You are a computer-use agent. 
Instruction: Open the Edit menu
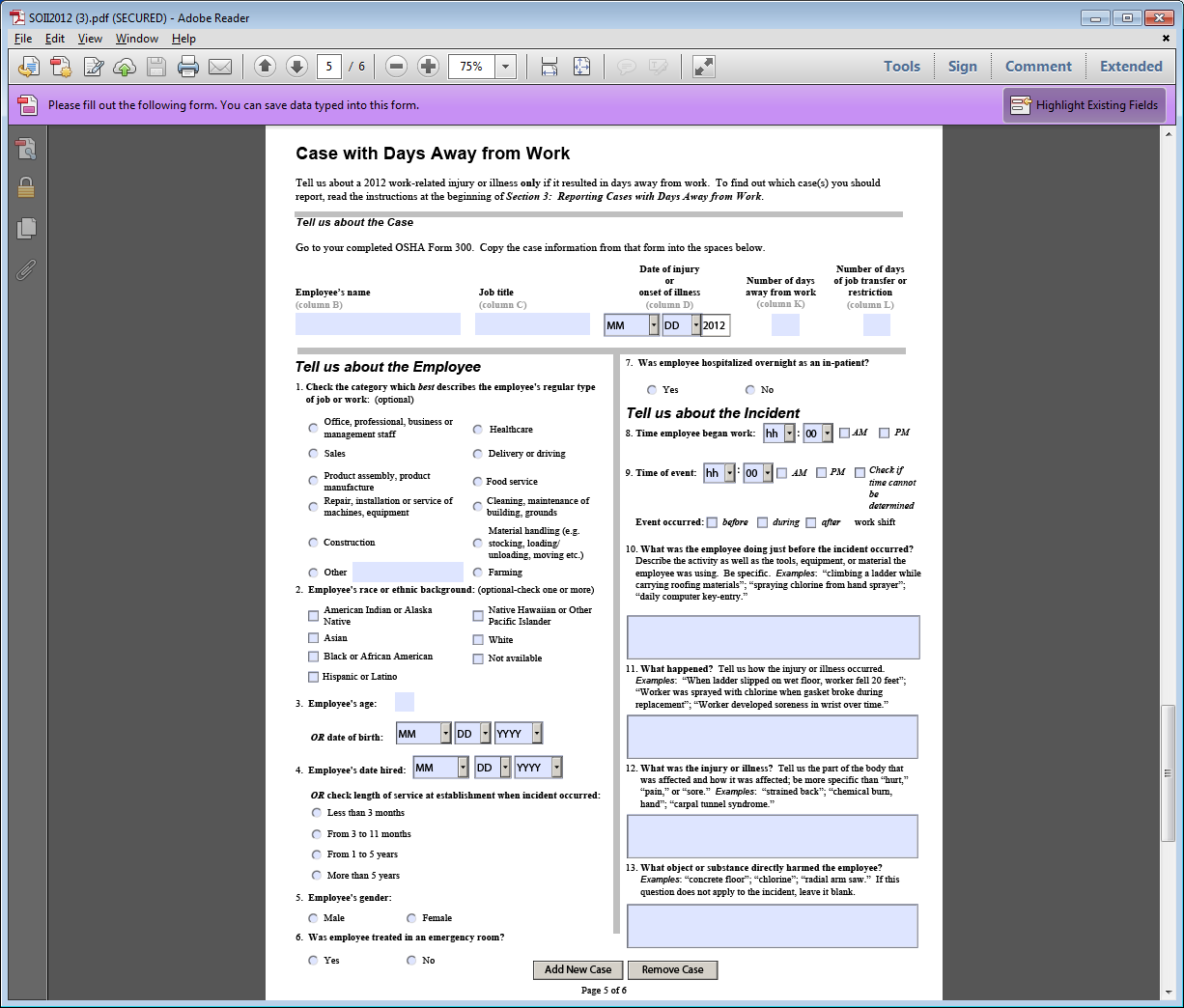55,39
